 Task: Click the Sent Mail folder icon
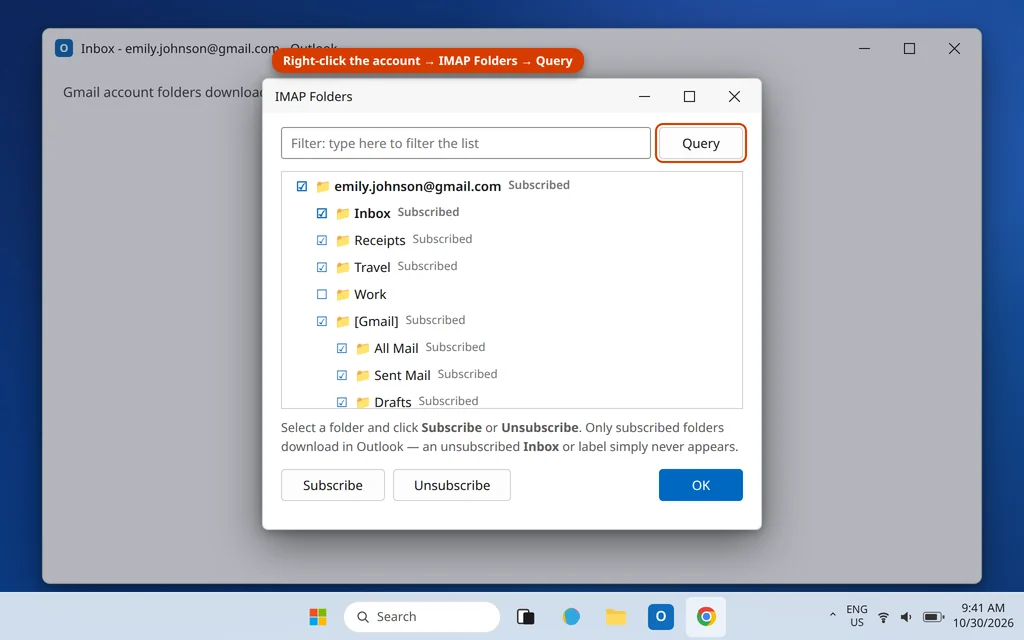coord(362,375)
